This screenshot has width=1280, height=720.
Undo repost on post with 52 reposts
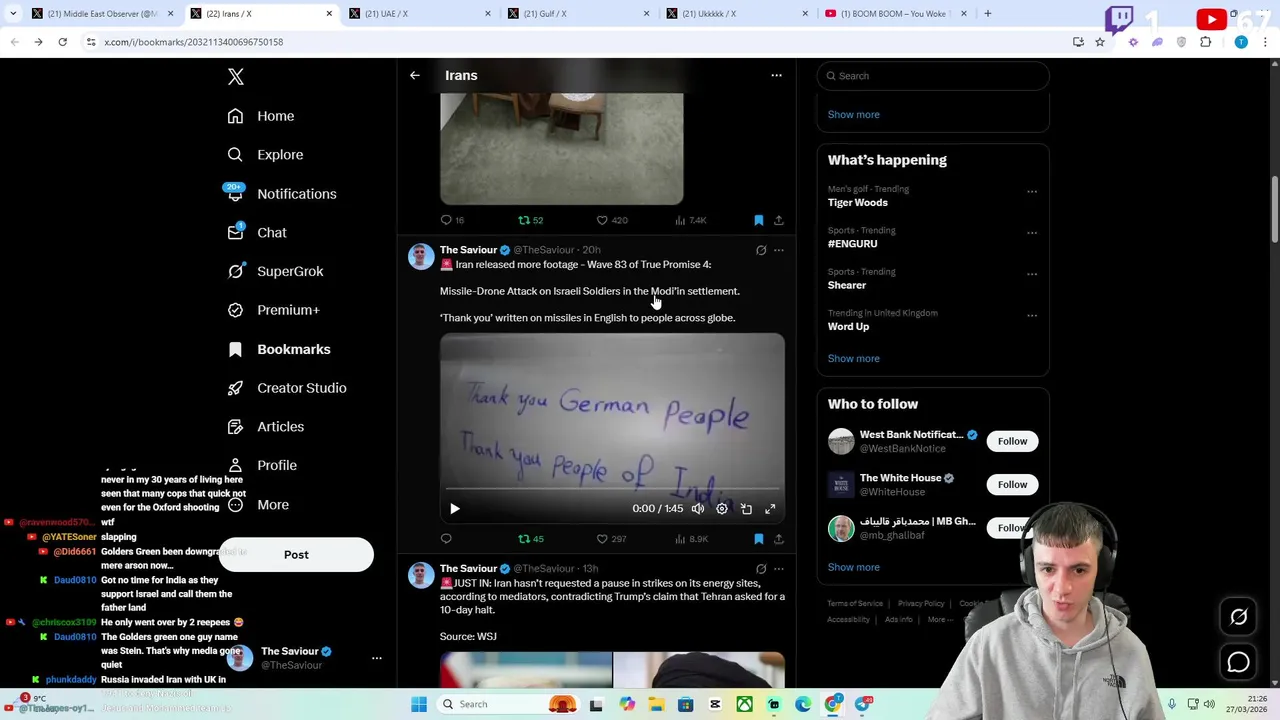click(x=530, y=220)
